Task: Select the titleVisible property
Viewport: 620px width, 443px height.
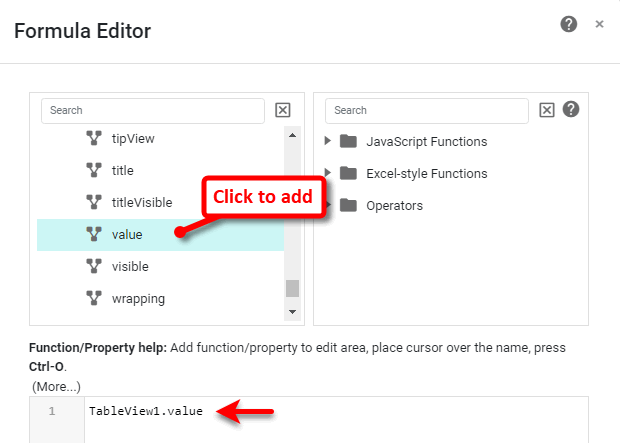Action: coord(142,203)
